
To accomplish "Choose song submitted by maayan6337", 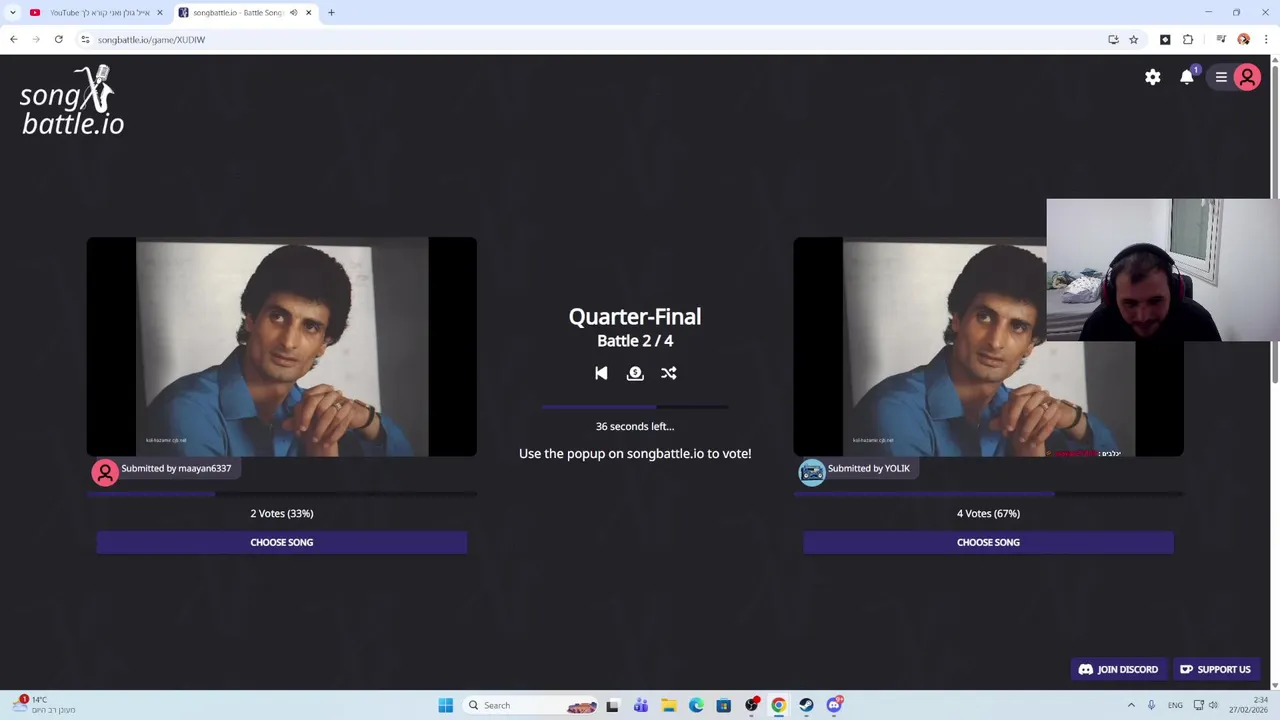I will (282, 542).
